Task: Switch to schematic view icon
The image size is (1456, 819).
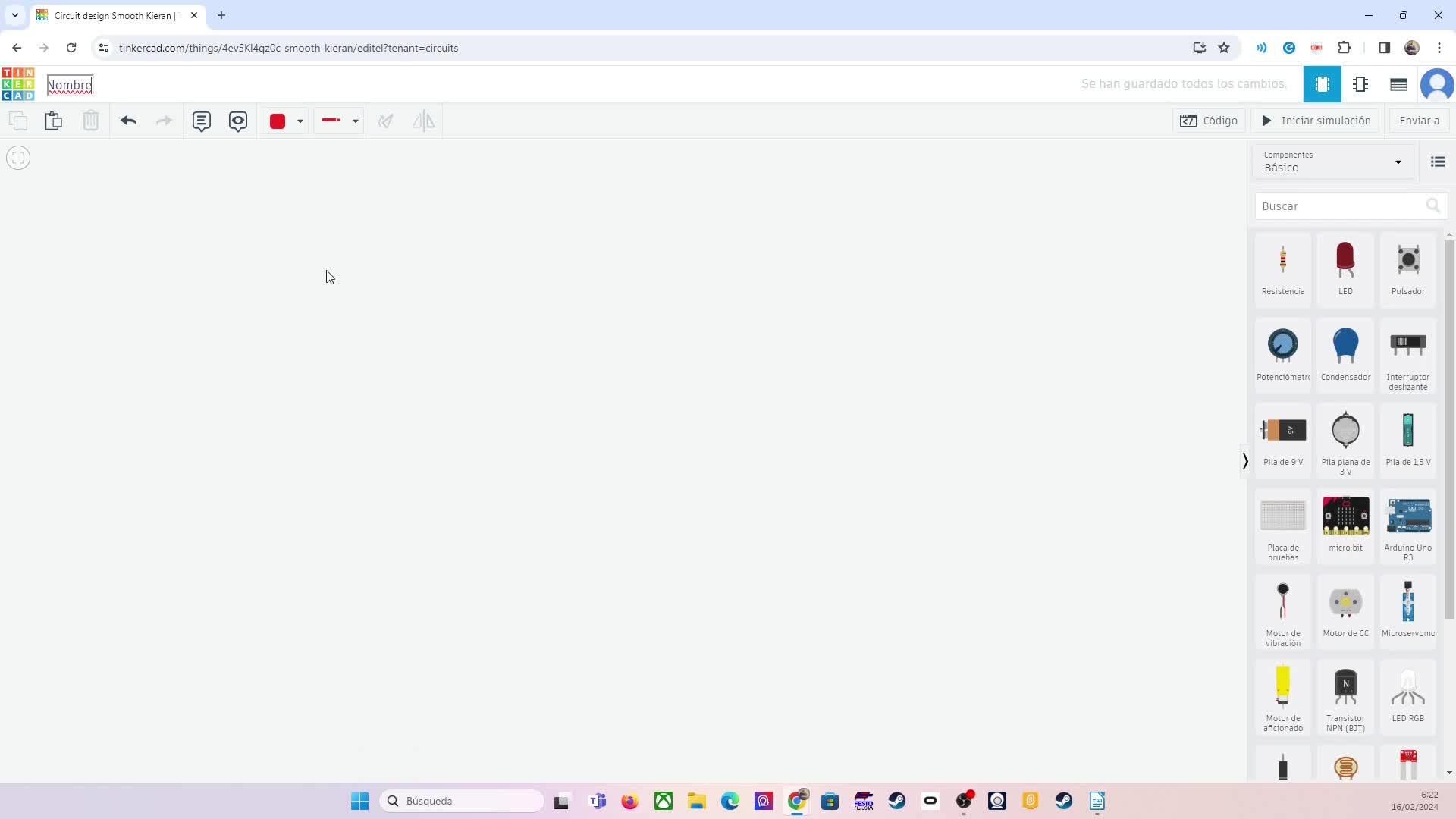Action: click(x=1360, y=84)
